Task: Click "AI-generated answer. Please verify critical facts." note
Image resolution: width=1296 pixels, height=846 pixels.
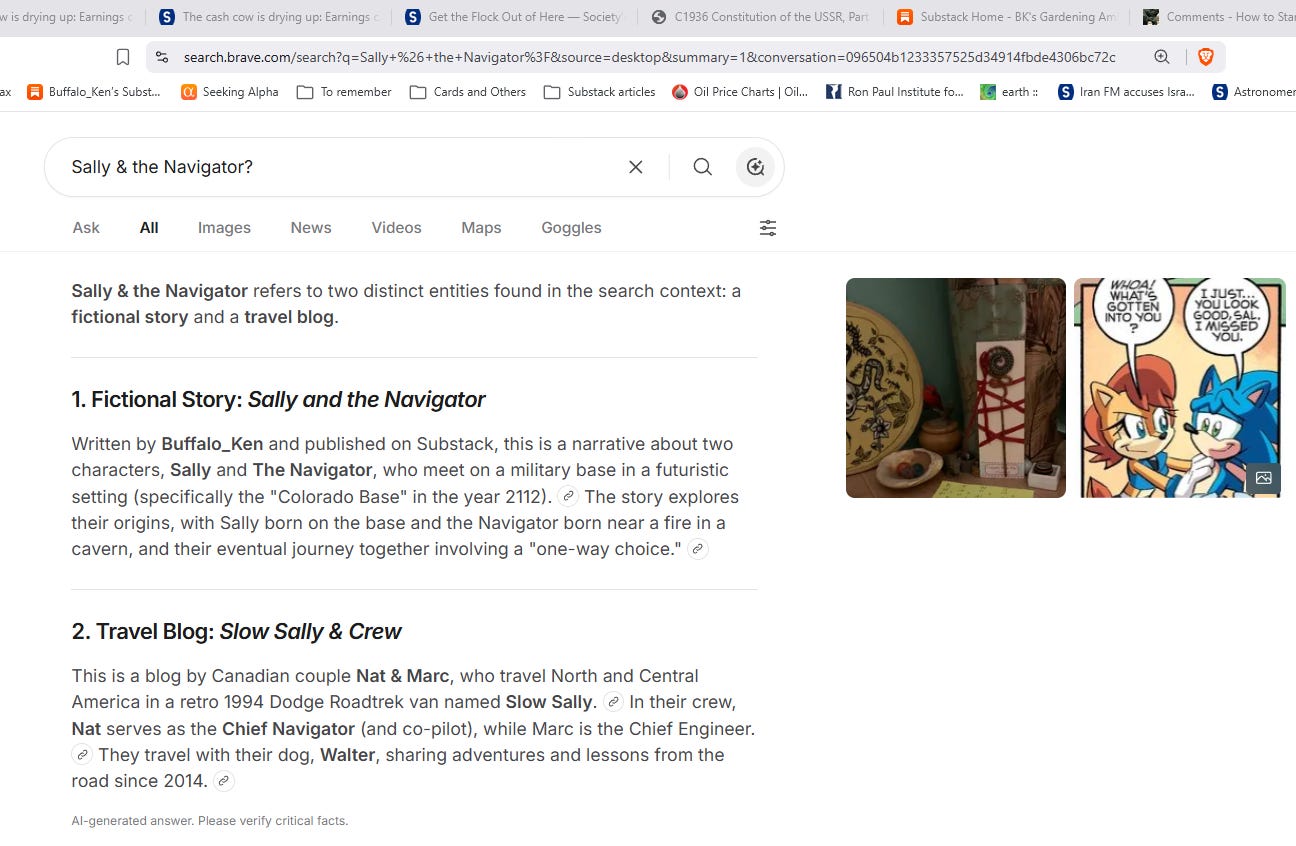Action: coord(210,821)
